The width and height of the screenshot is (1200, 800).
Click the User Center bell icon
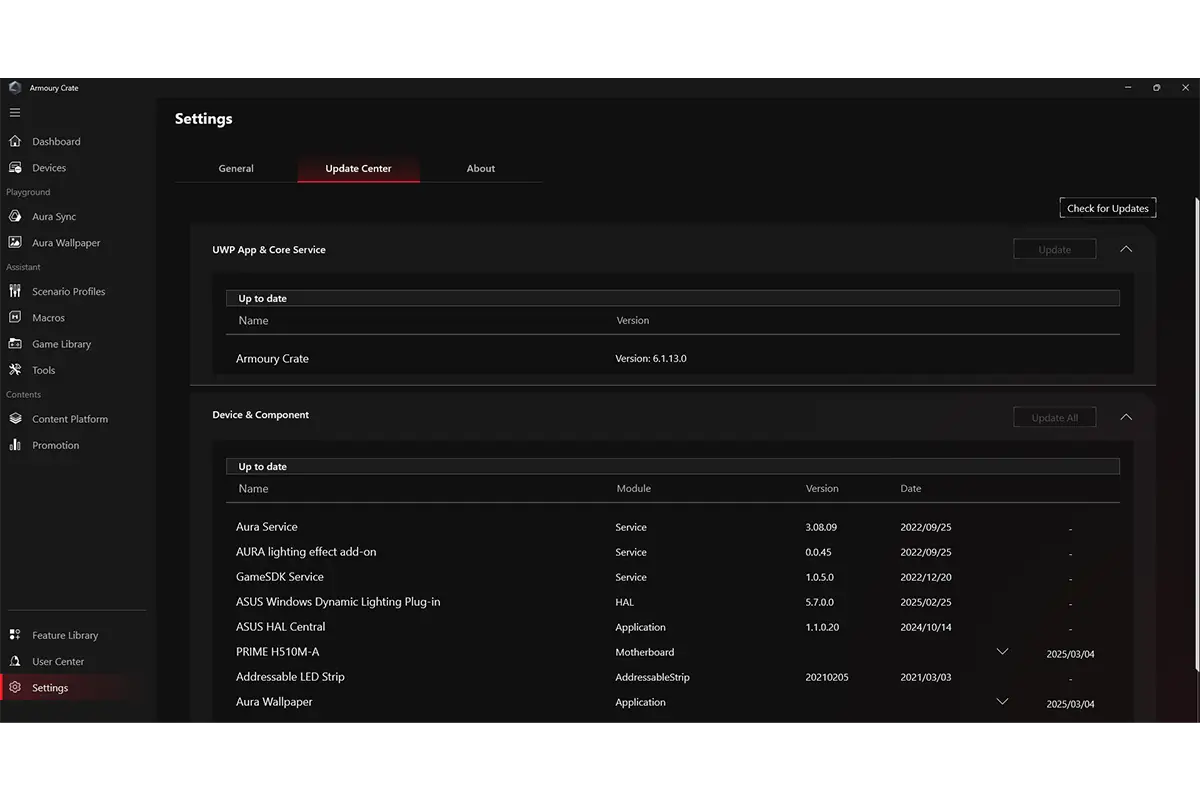(x=15, y=661)
